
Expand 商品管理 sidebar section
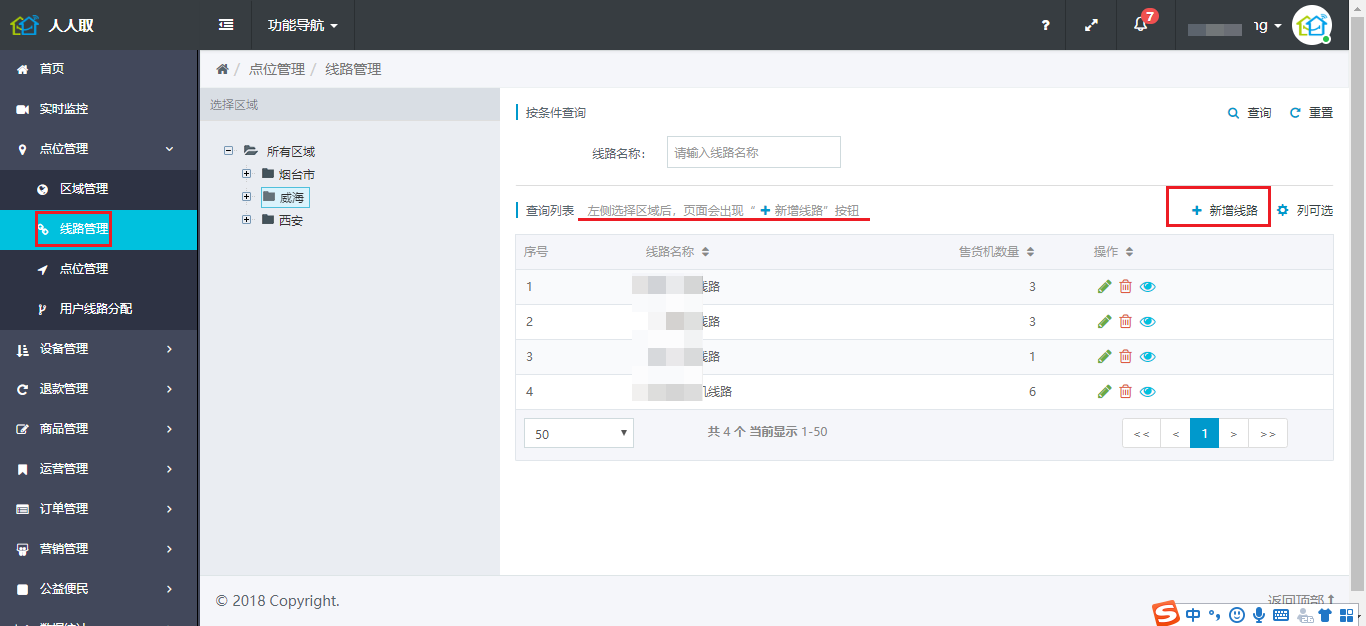tap(98, 429)
